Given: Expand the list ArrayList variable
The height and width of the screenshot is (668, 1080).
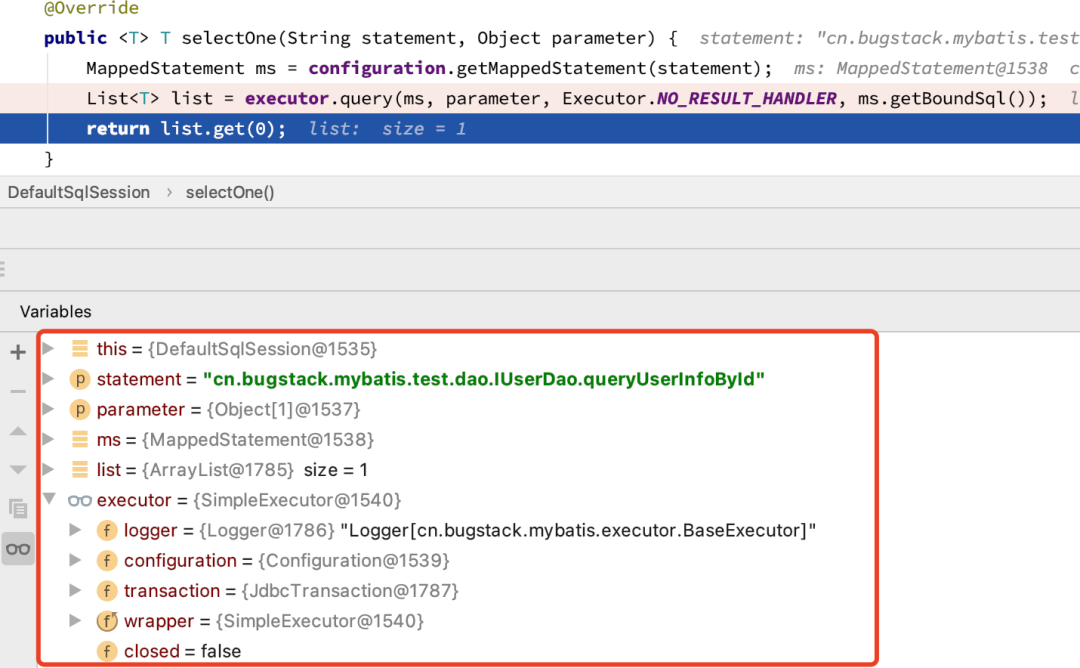Looking at the screenshot, I should pyautogui.click(x=48, y=470).
